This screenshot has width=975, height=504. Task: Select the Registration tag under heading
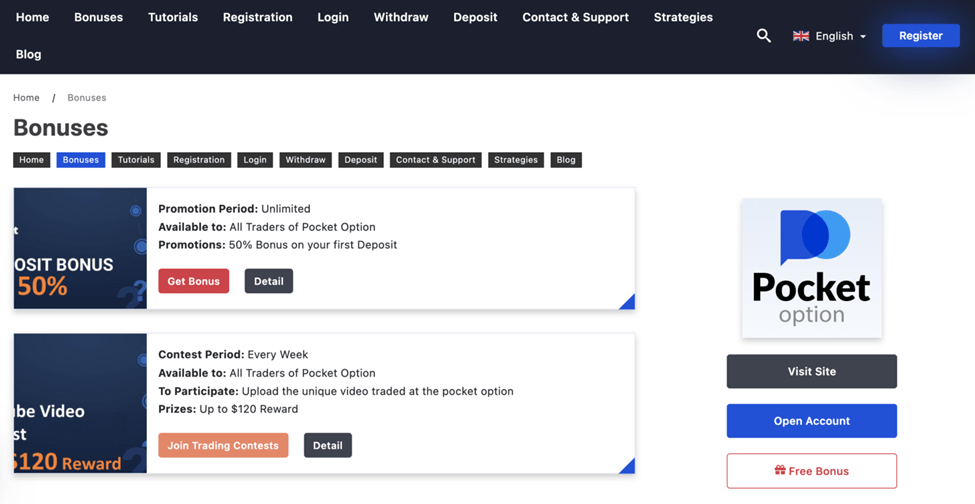point(199,160)
